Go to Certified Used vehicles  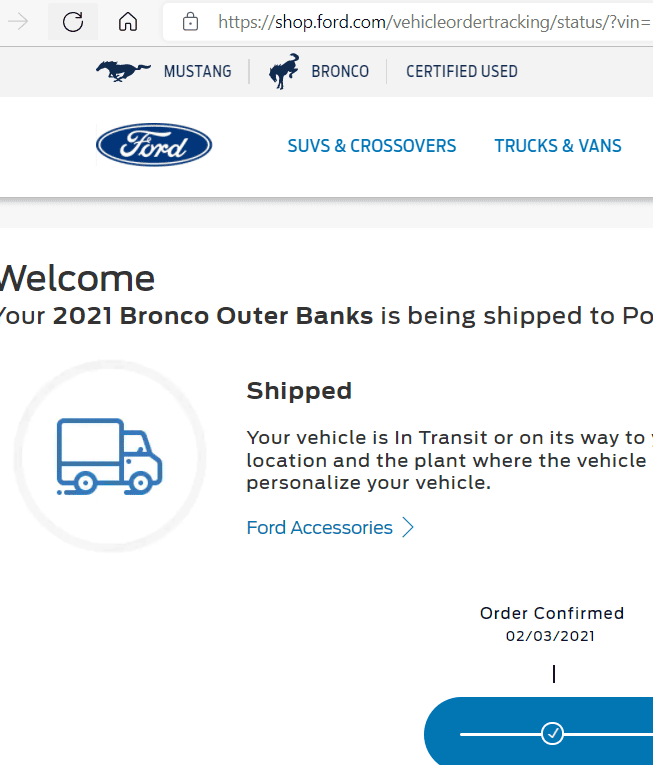(461, 72)
